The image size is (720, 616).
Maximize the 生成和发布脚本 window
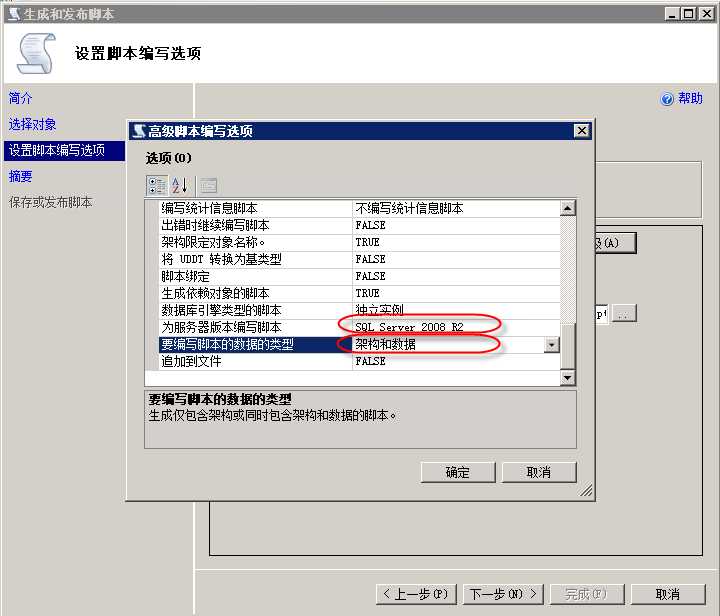[689, 14]
